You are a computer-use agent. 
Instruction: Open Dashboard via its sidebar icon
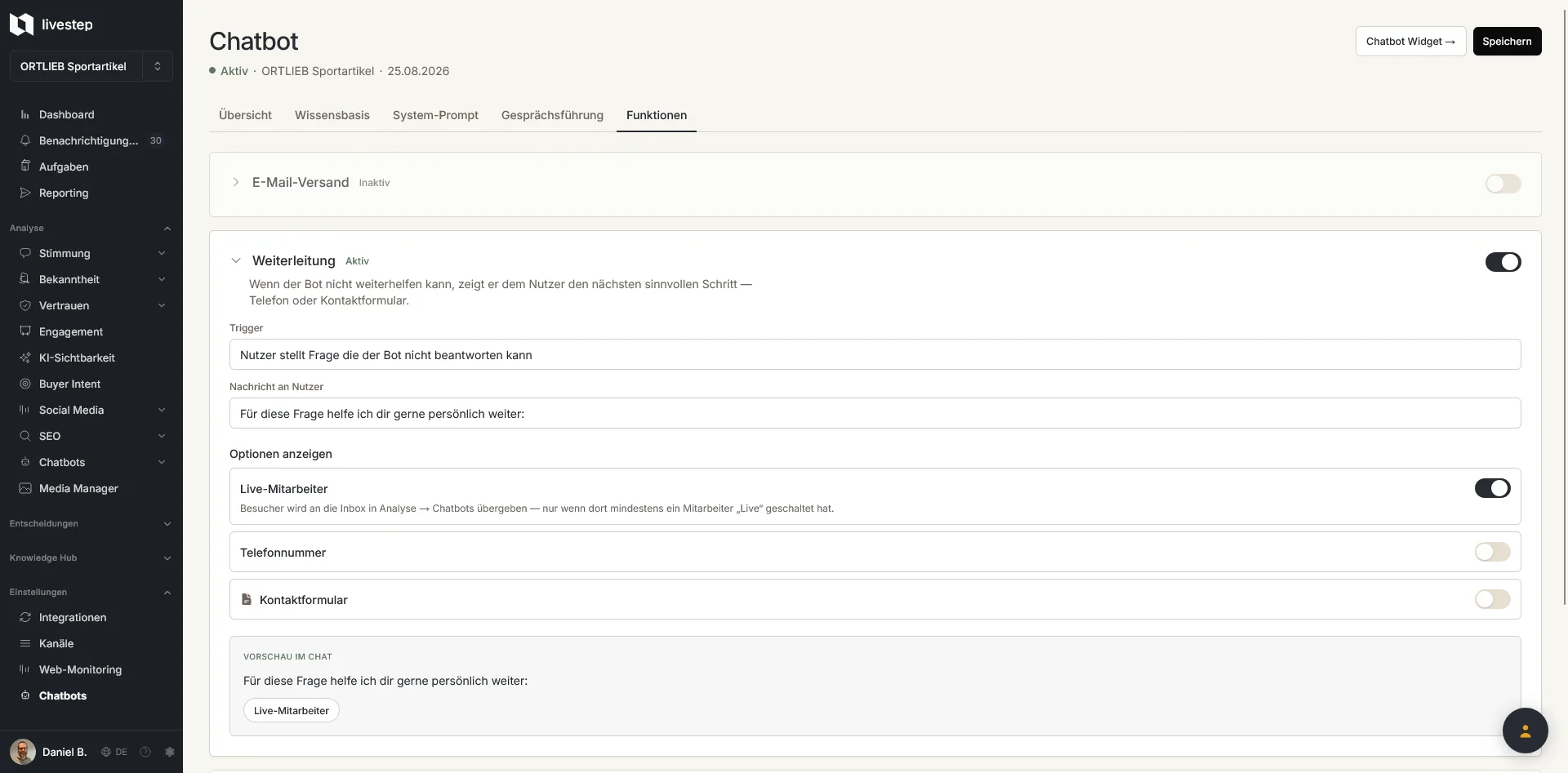click(x=25, y=115)
